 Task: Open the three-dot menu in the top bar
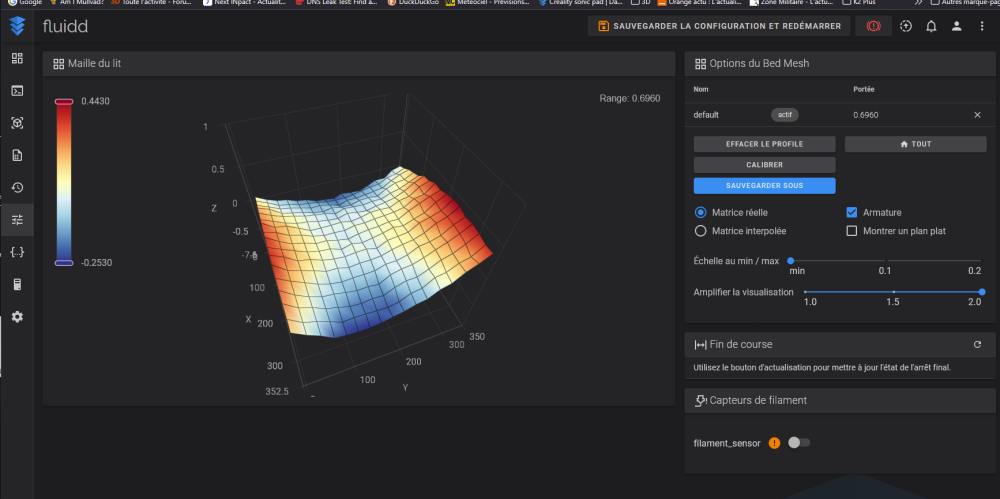(x=982, y=26)
